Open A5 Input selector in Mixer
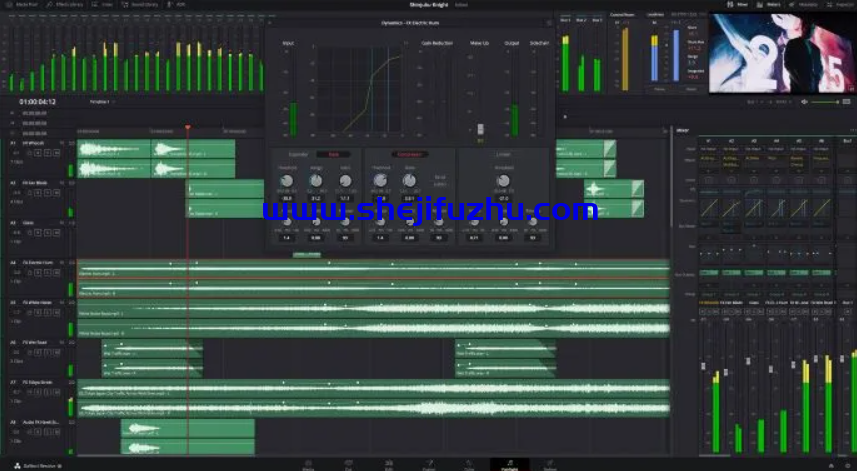This screenshot has width=857, height=471. tap(799, 149)
